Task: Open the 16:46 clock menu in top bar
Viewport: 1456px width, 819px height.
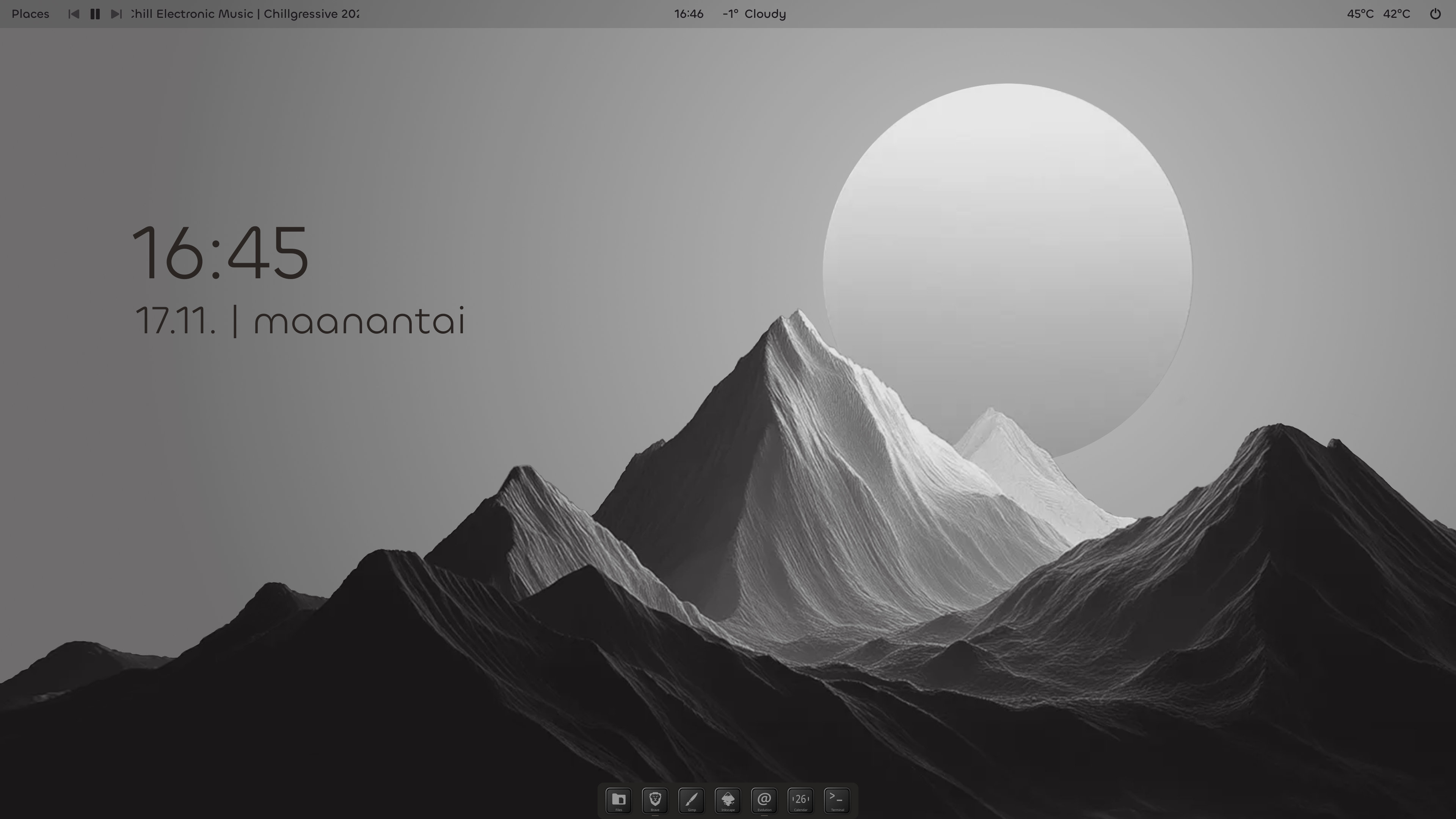Action: coord(689,14)
